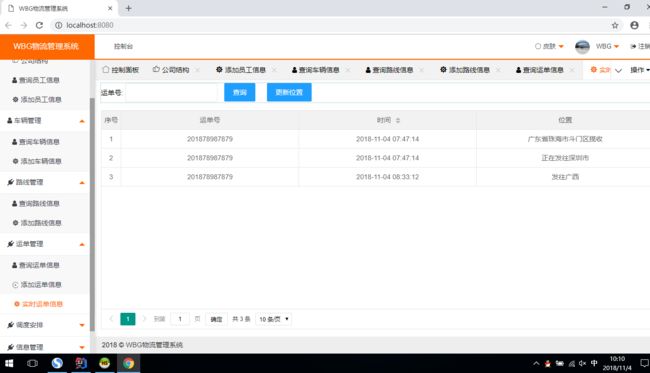Switch to the 查询路线信息 tab
Screen dimensions: 650x373
pyautogui.click(x=389, y=70)
